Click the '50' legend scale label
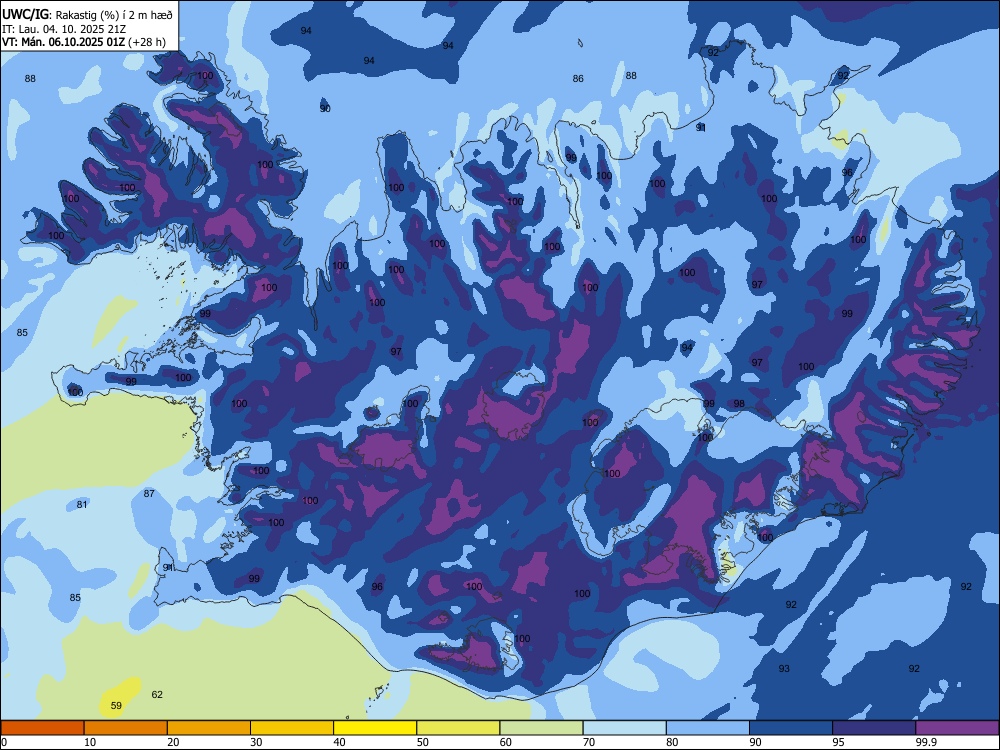This screenshot has width=1000, height=750. coord(423,742)
